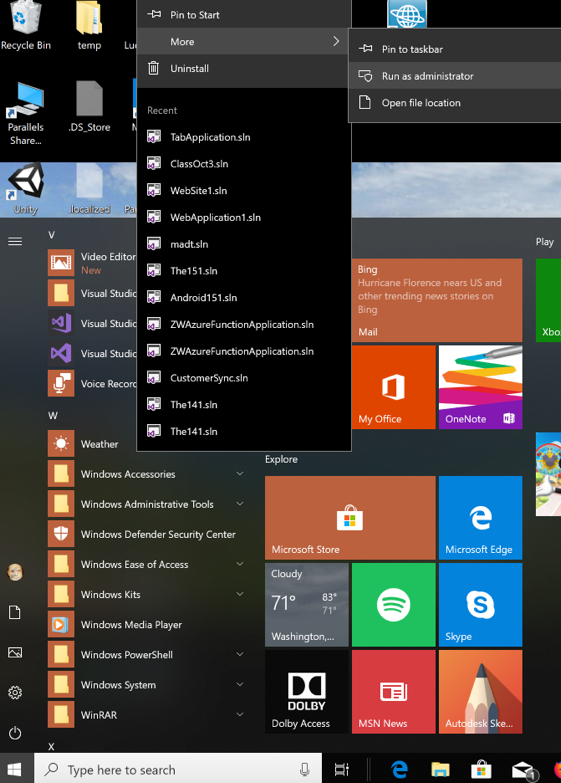Open Microsoft Store from the taskbar
This screenshot has height=783, width=561.
coord(481,770)
